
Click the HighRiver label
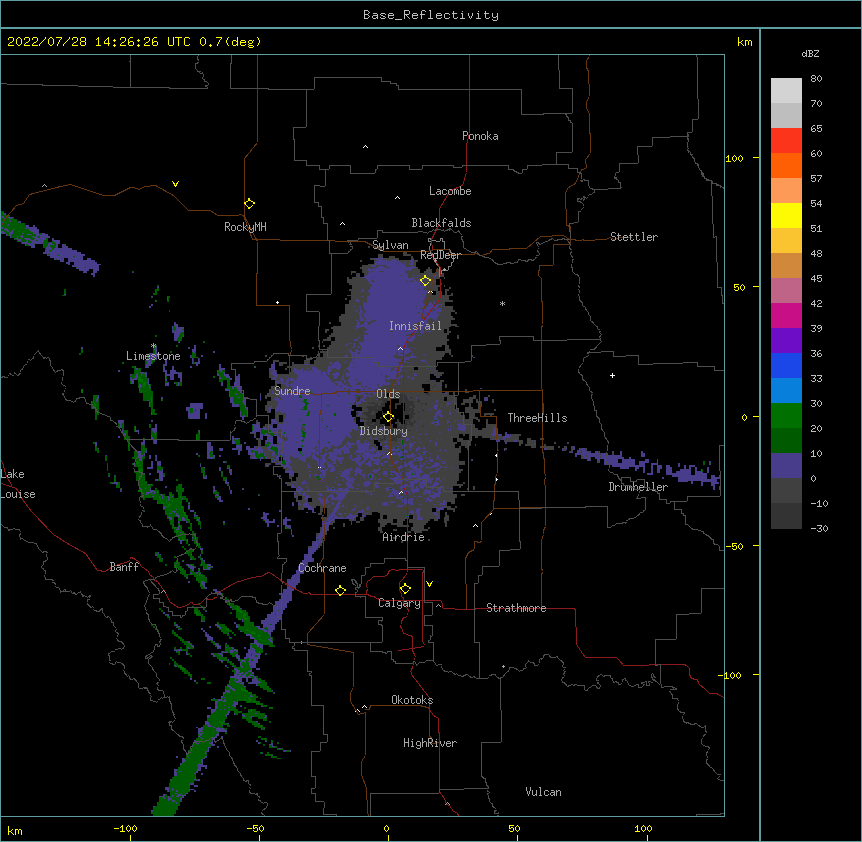coord(430,743)
